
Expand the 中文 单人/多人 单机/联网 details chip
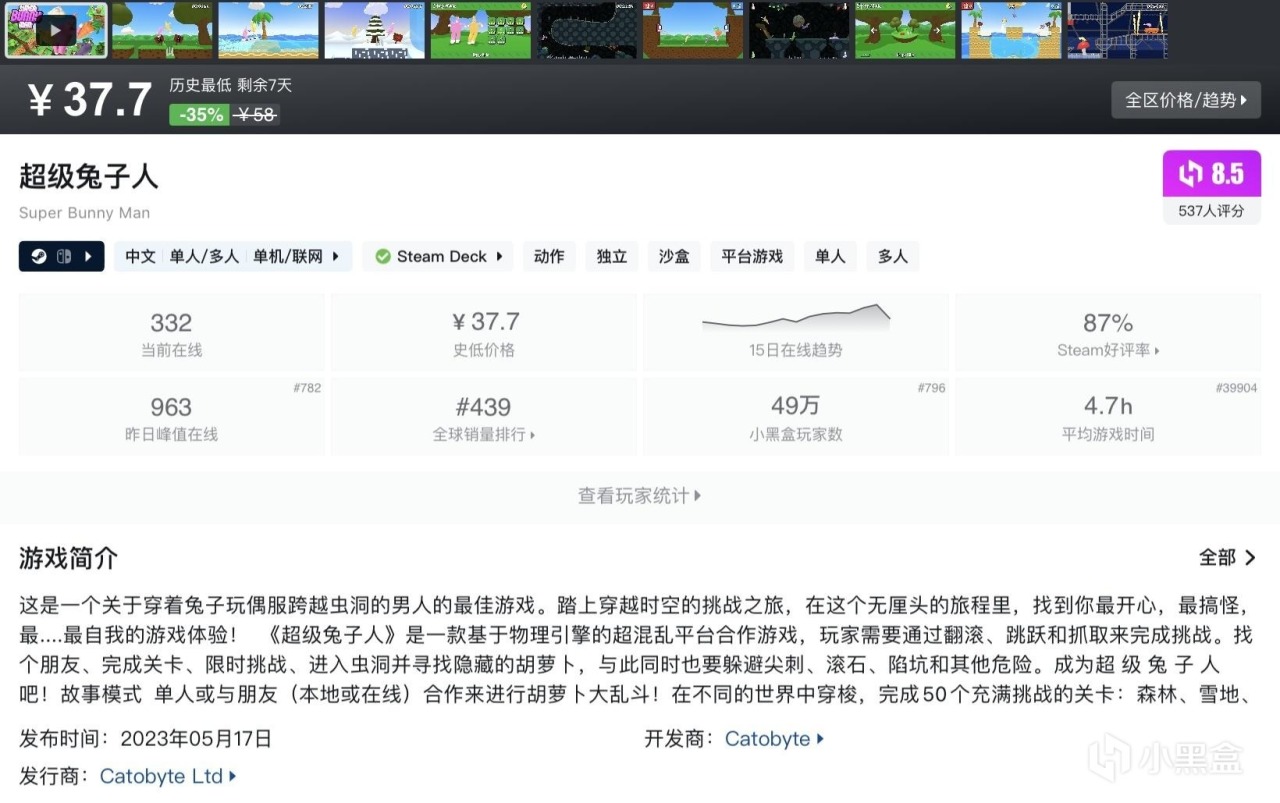click(x=233, y=256)
